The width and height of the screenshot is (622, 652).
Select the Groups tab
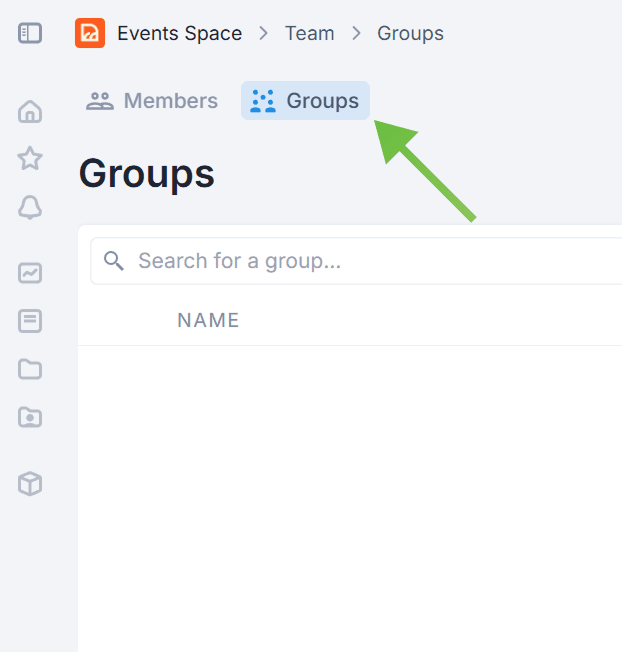tap(305, 101)
